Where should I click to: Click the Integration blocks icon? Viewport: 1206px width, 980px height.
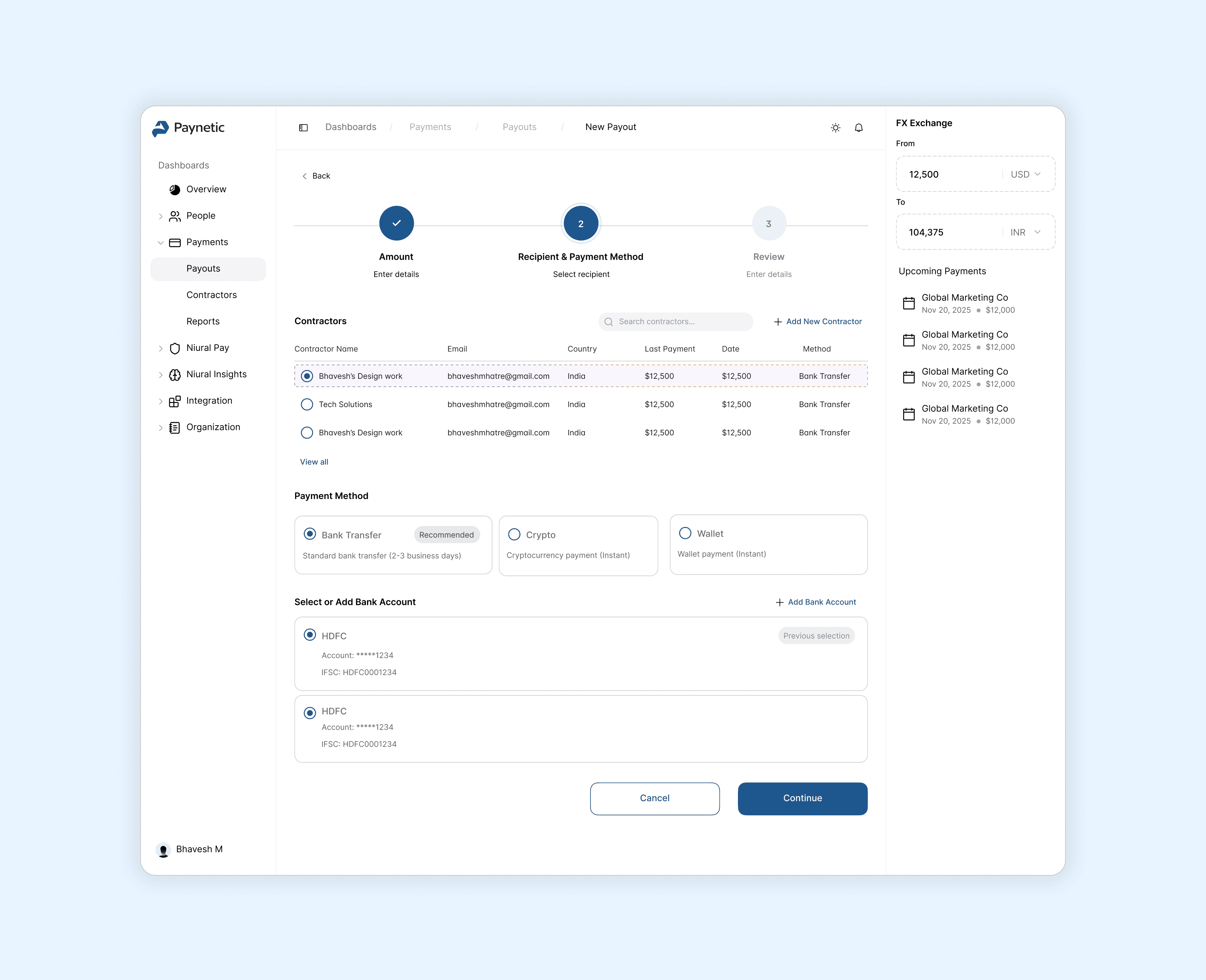tap(175, 401)
